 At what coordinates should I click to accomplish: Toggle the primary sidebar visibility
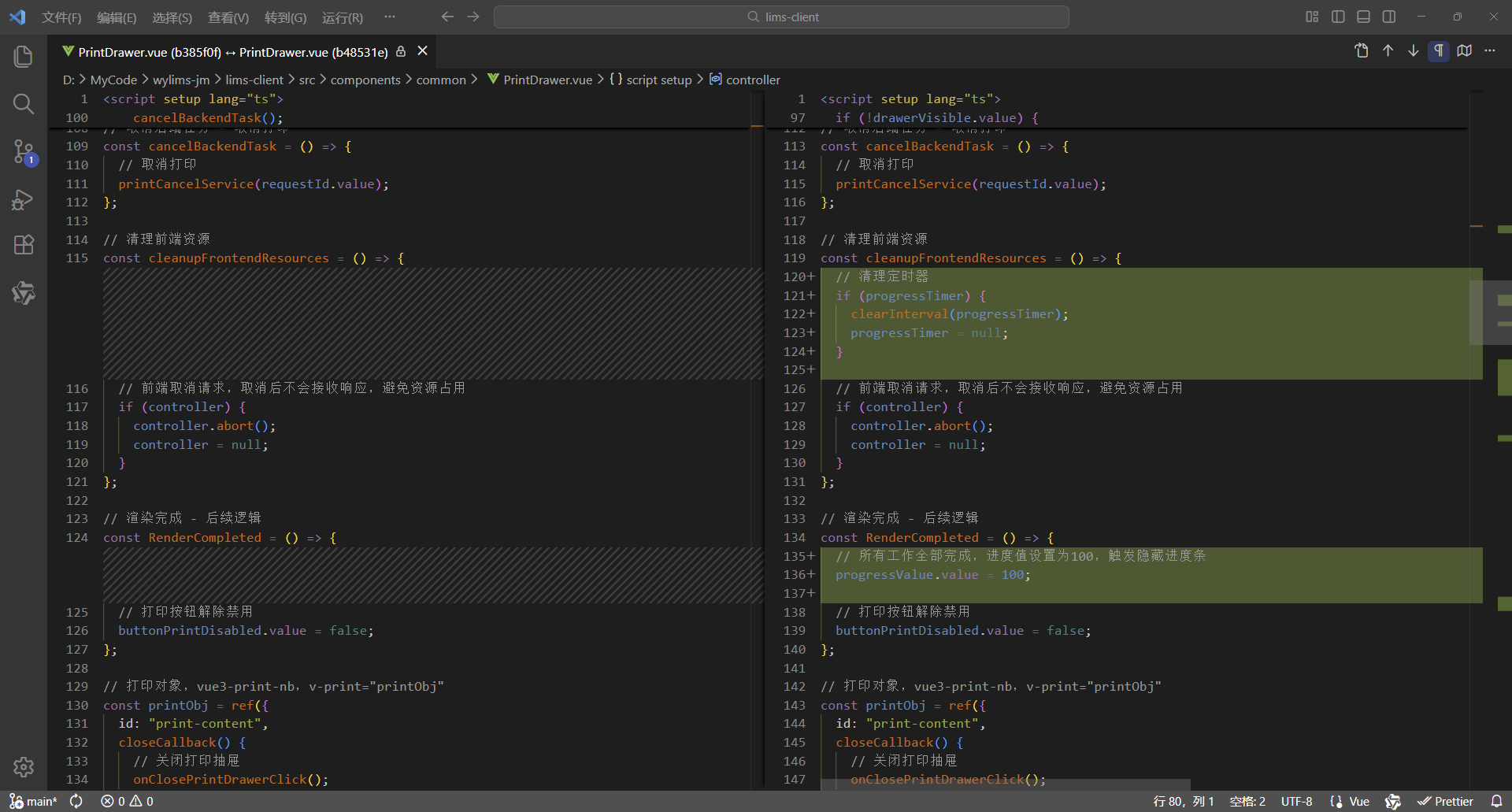1338,16
